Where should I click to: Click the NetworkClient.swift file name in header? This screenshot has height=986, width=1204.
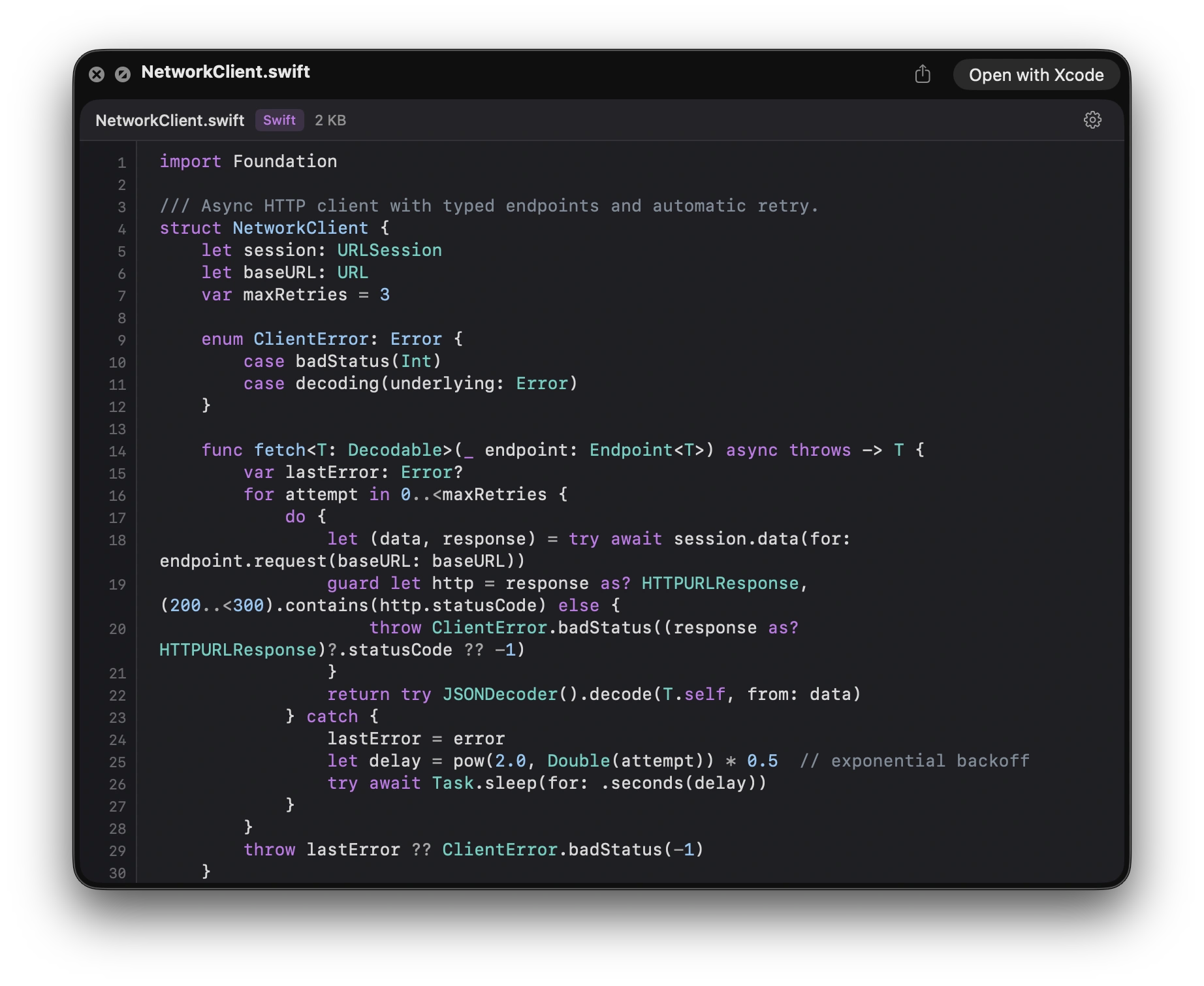coord(170,120)
